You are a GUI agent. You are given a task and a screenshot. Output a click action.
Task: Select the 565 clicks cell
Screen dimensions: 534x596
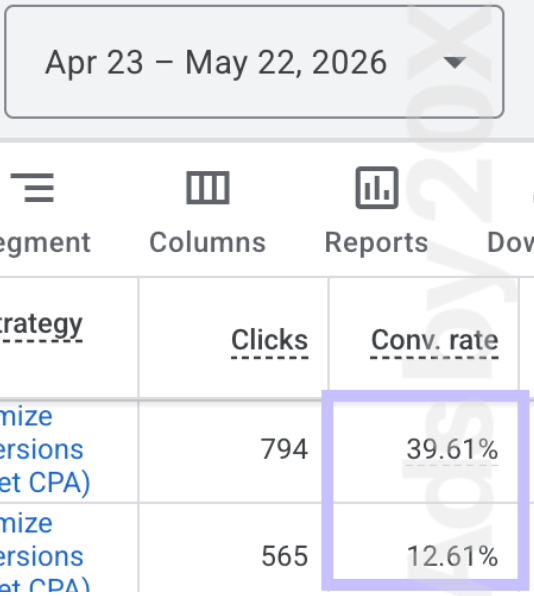pyautogui.click(x=284, y=556)
